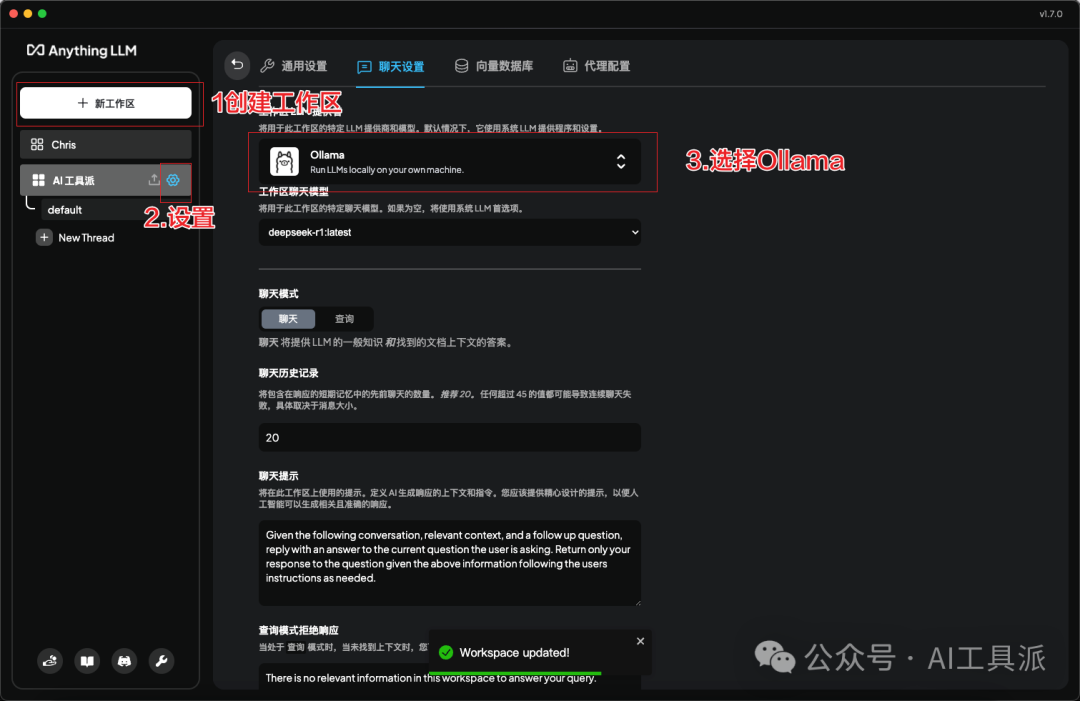Expand the Ollama LLM provider selector
The image size is (1080, 701).
coord(450,162)
